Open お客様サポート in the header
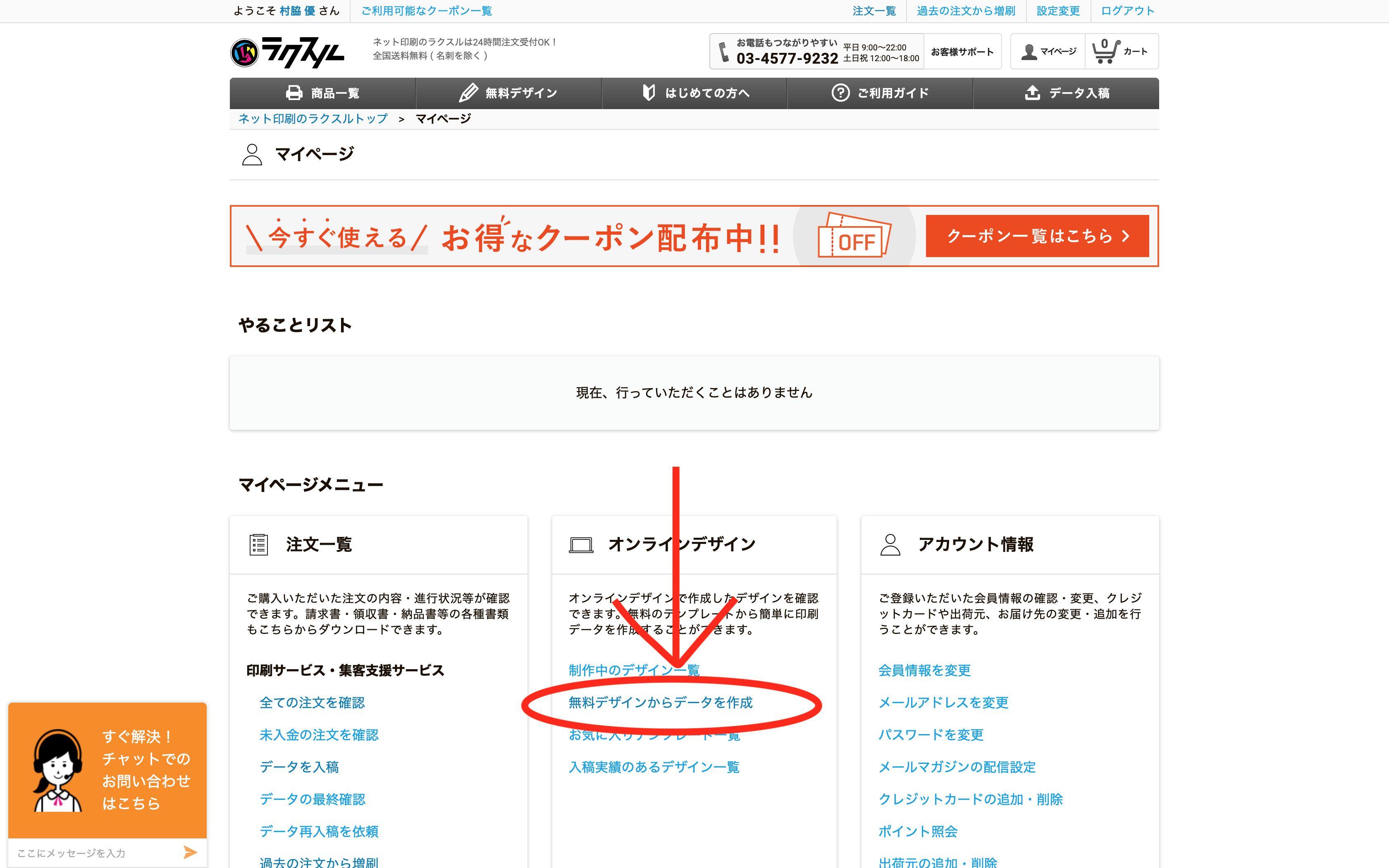Screen dimensions: 1389x868 (x=962, y=52)
